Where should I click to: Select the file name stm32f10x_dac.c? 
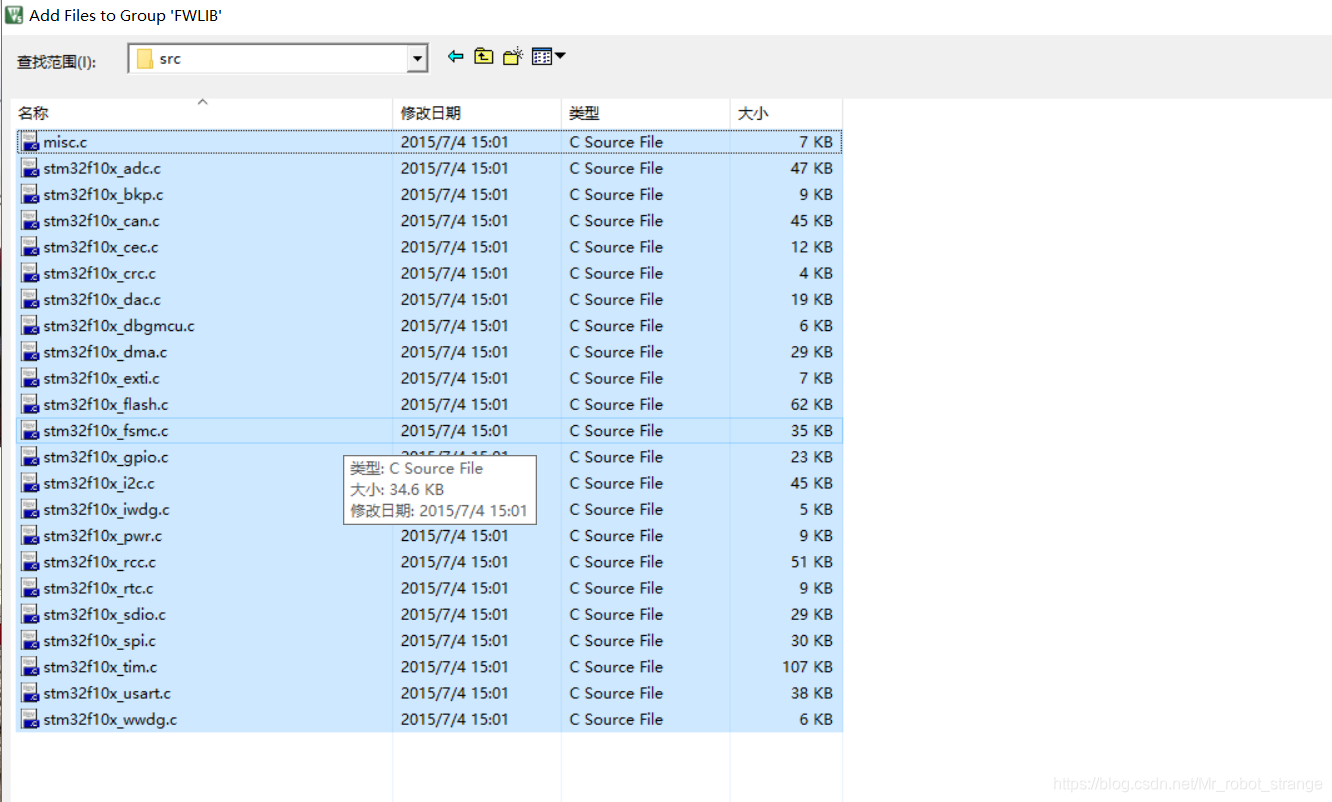click(x=102, y=299)
